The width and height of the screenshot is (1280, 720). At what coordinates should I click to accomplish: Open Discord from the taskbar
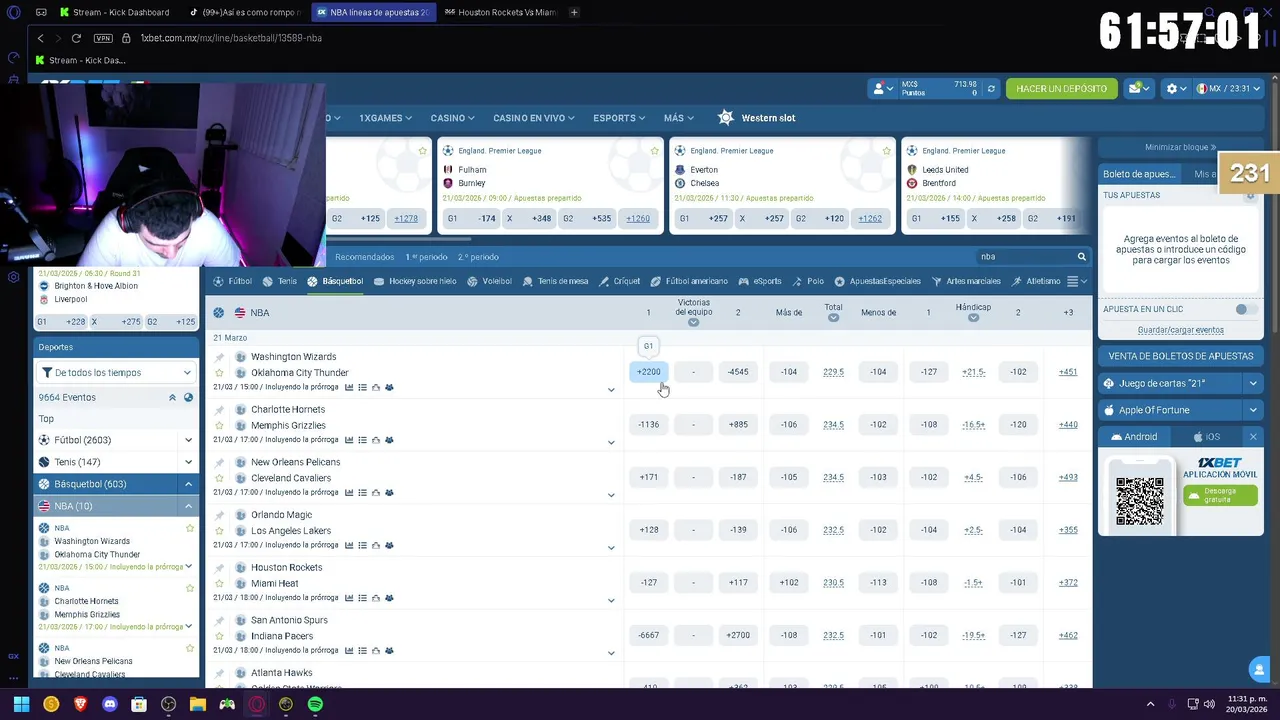coord(110,704)
